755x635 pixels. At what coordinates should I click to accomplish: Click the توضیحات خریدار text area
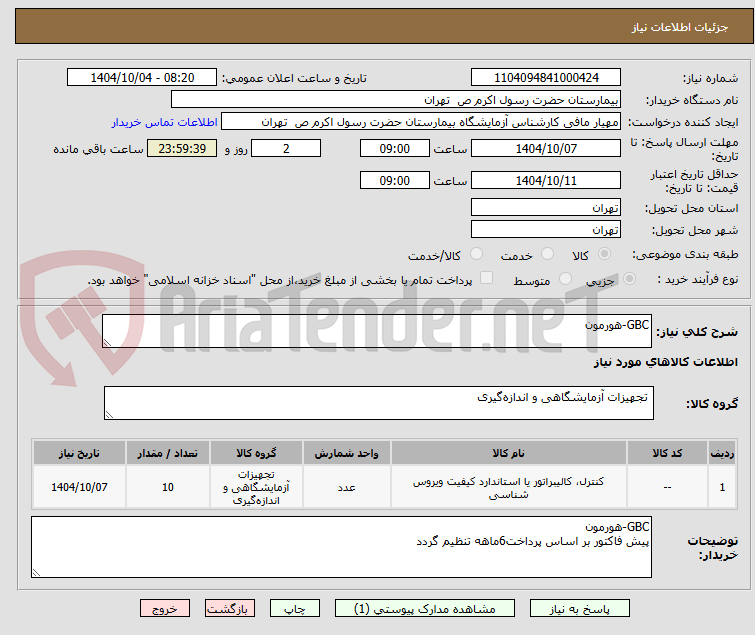[x=341, y=547]
